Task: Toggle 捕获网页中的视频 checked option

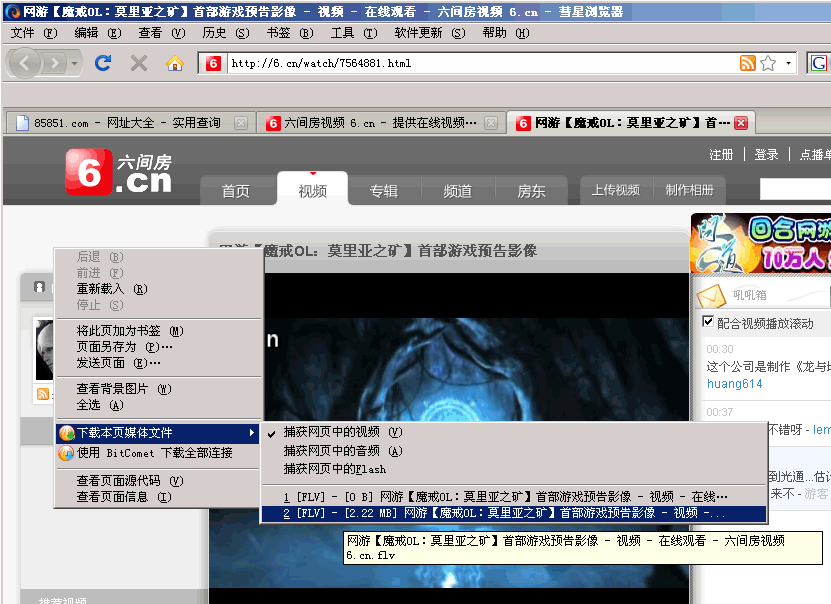Action: tap(514, 432)
